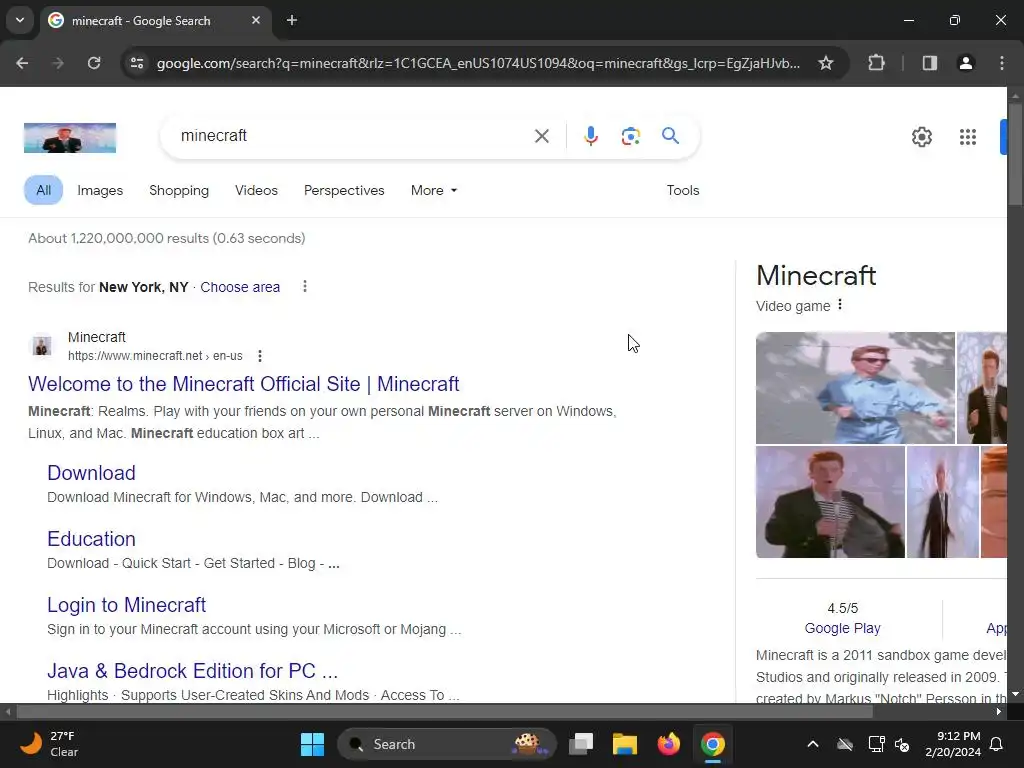Search by image with the lens icon

click(x=630, y=136)
